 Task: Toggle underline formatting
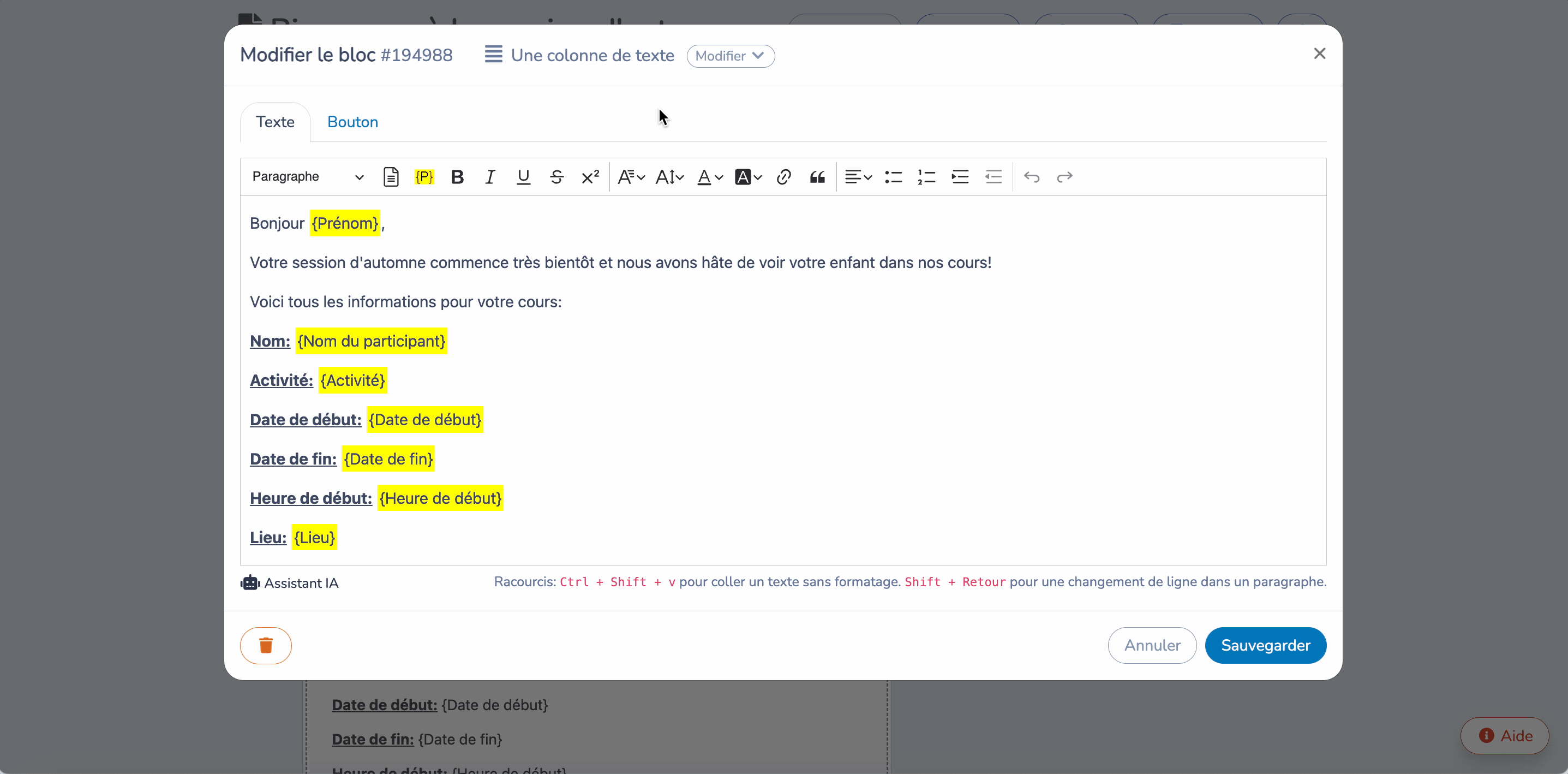523,177
